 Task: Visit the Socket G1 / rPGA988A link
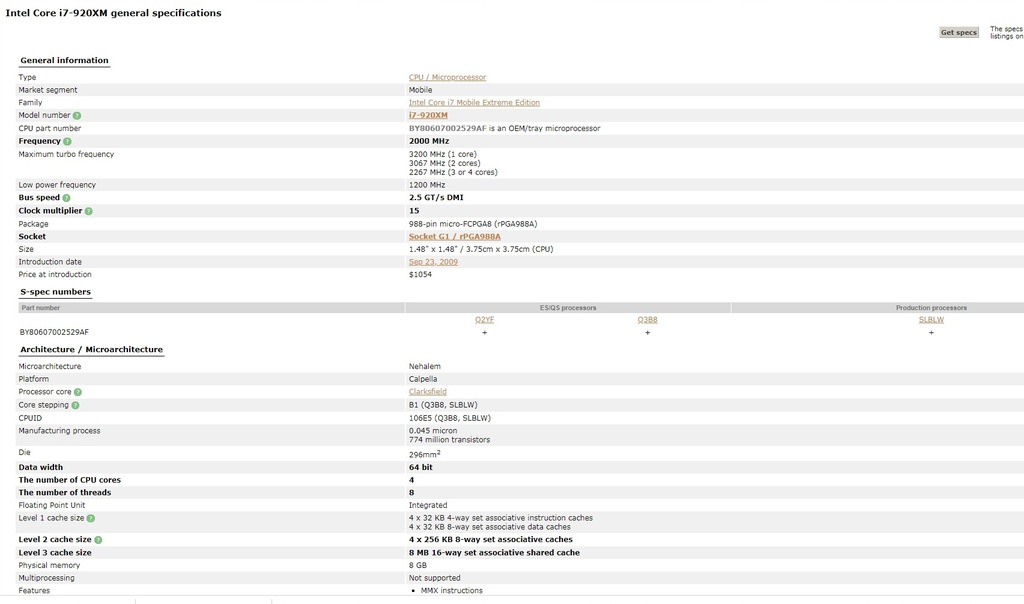(455, 236)
